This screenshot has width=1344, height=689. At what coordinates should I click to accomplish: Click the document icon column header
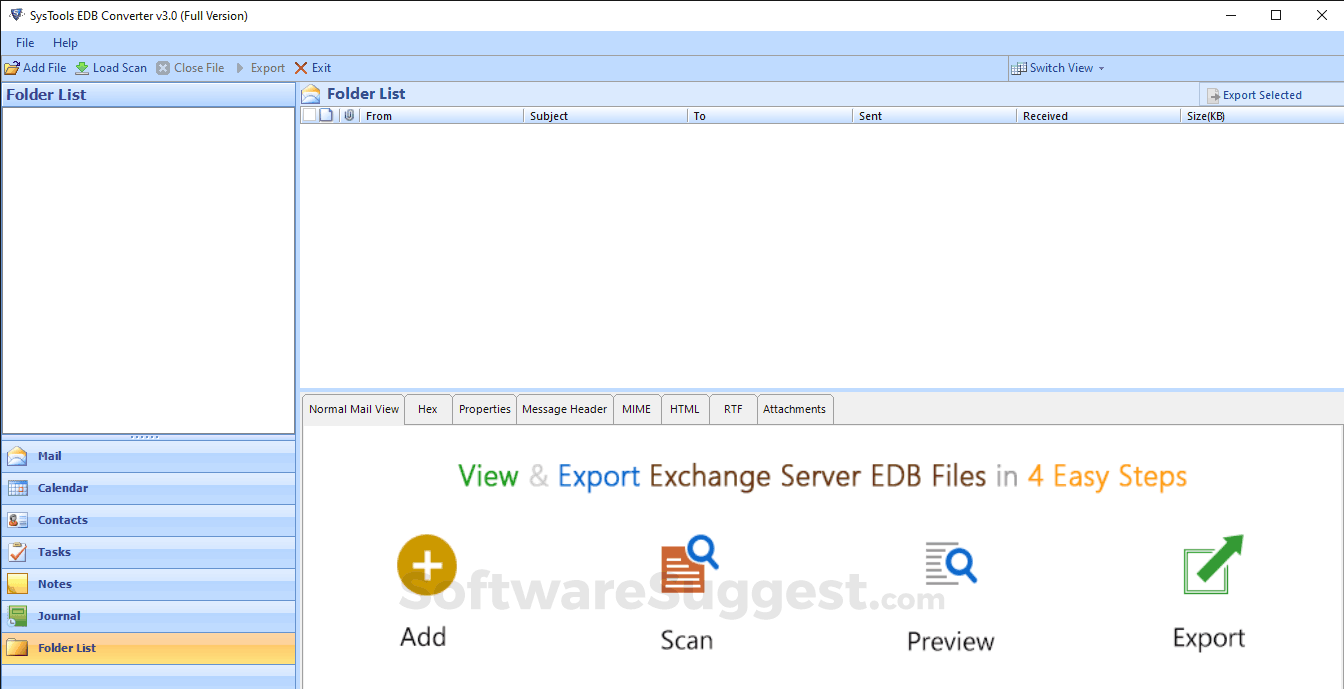[x=327, y=115]
